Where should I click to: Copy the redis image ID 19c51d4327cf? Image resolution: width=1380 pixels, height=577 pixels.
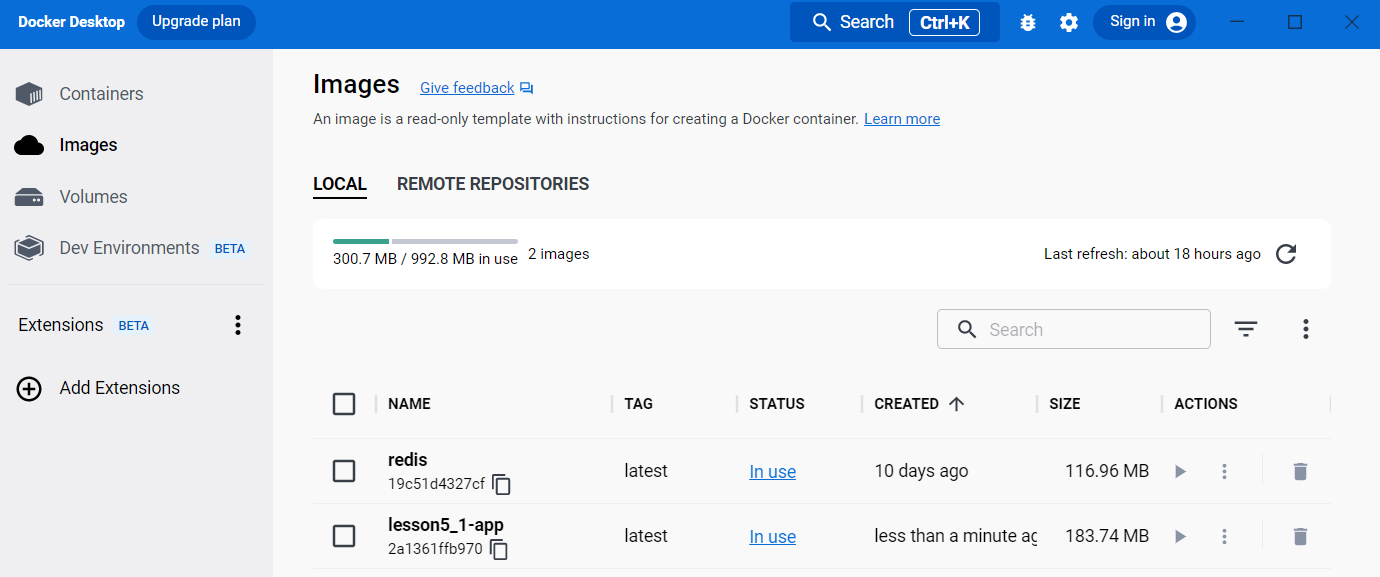pos(502,485)
